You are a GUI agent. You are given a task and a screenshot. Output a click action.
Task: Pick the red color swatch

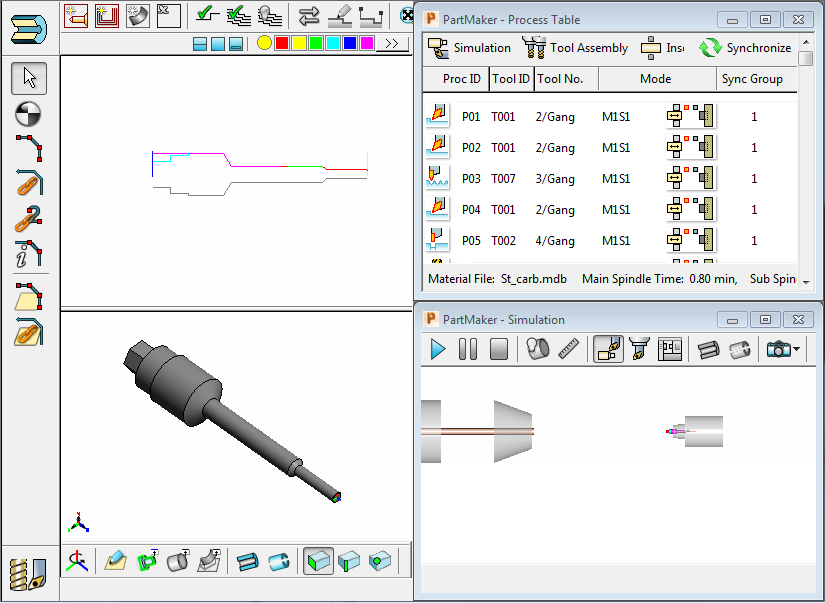(282, 43)
